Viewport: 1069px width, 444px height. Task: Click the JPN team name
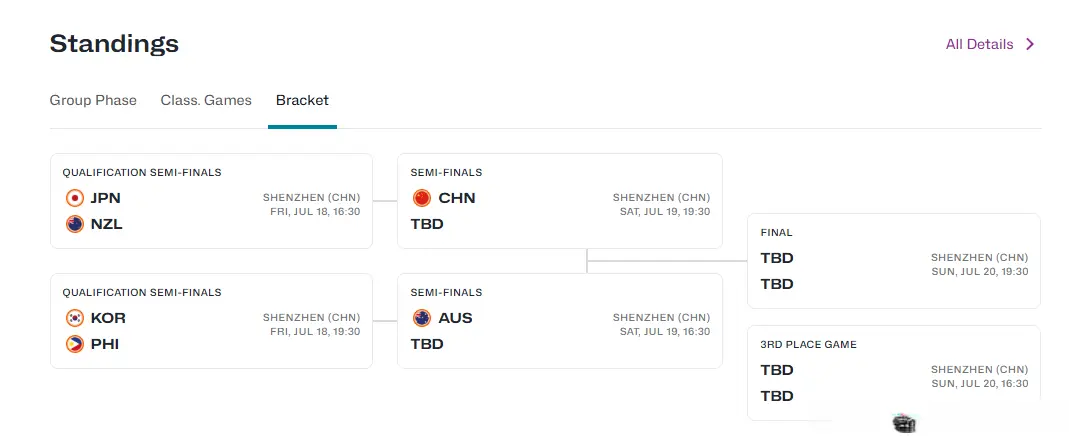[106, 198]
